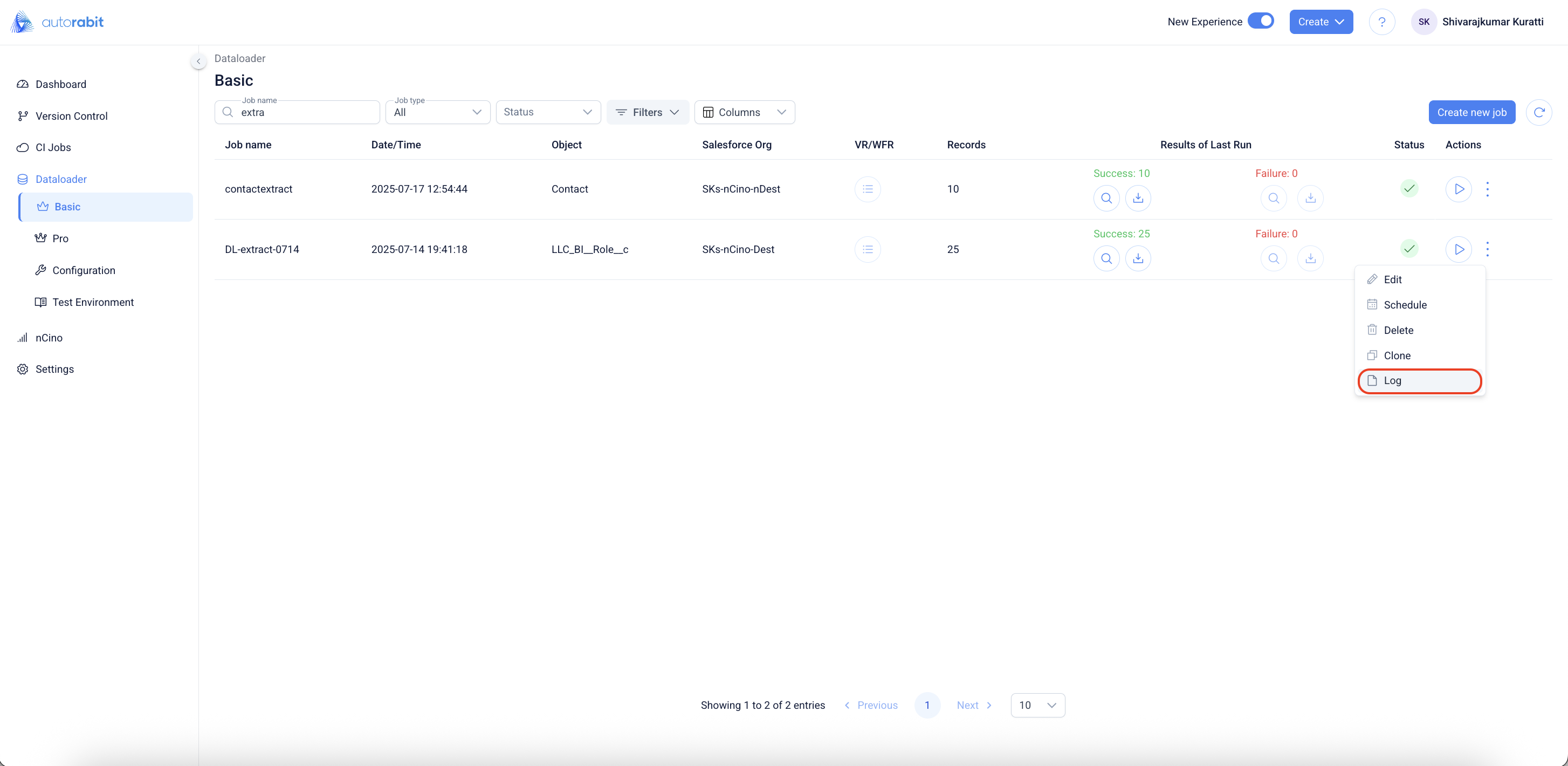Viewport: 1568px width, 766px height.
Task: Click the refresh icon beside Create new job
Action: pyautogui.click(x=1539, y=112)
